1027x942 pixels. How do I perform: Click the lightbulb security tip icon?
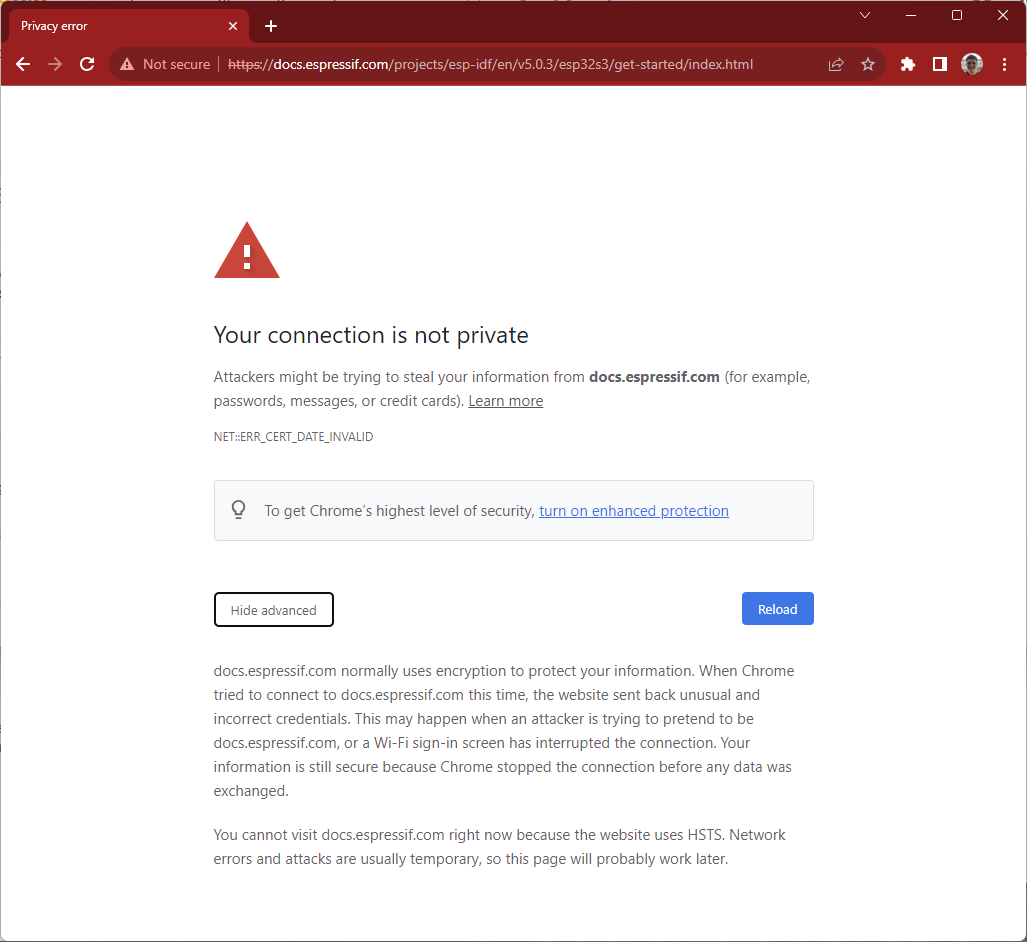click(x=238, y=509)
